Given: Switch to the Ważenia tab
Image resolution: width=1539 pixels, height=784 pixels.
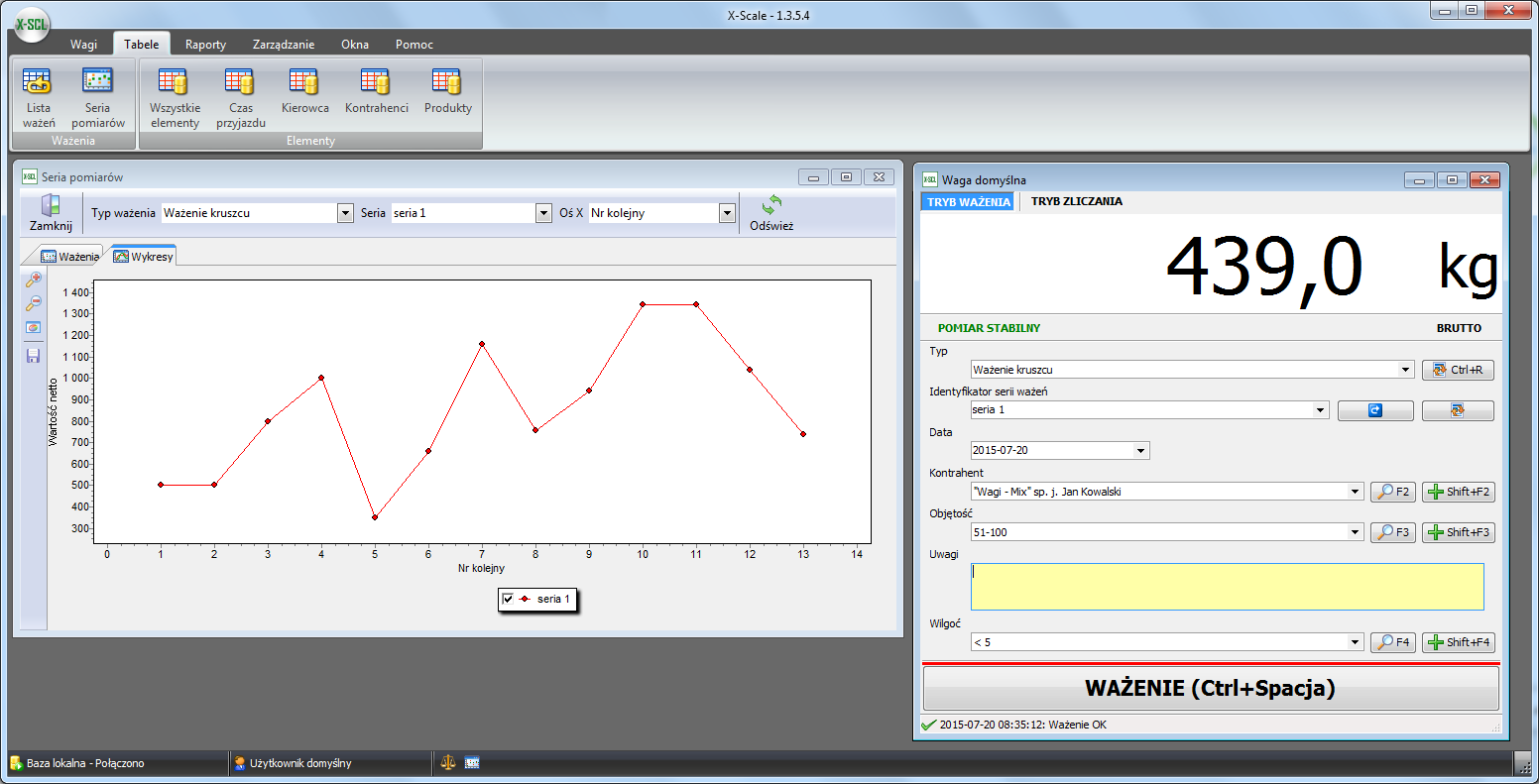Looking at the screenshot, I should tap(69, 257).
